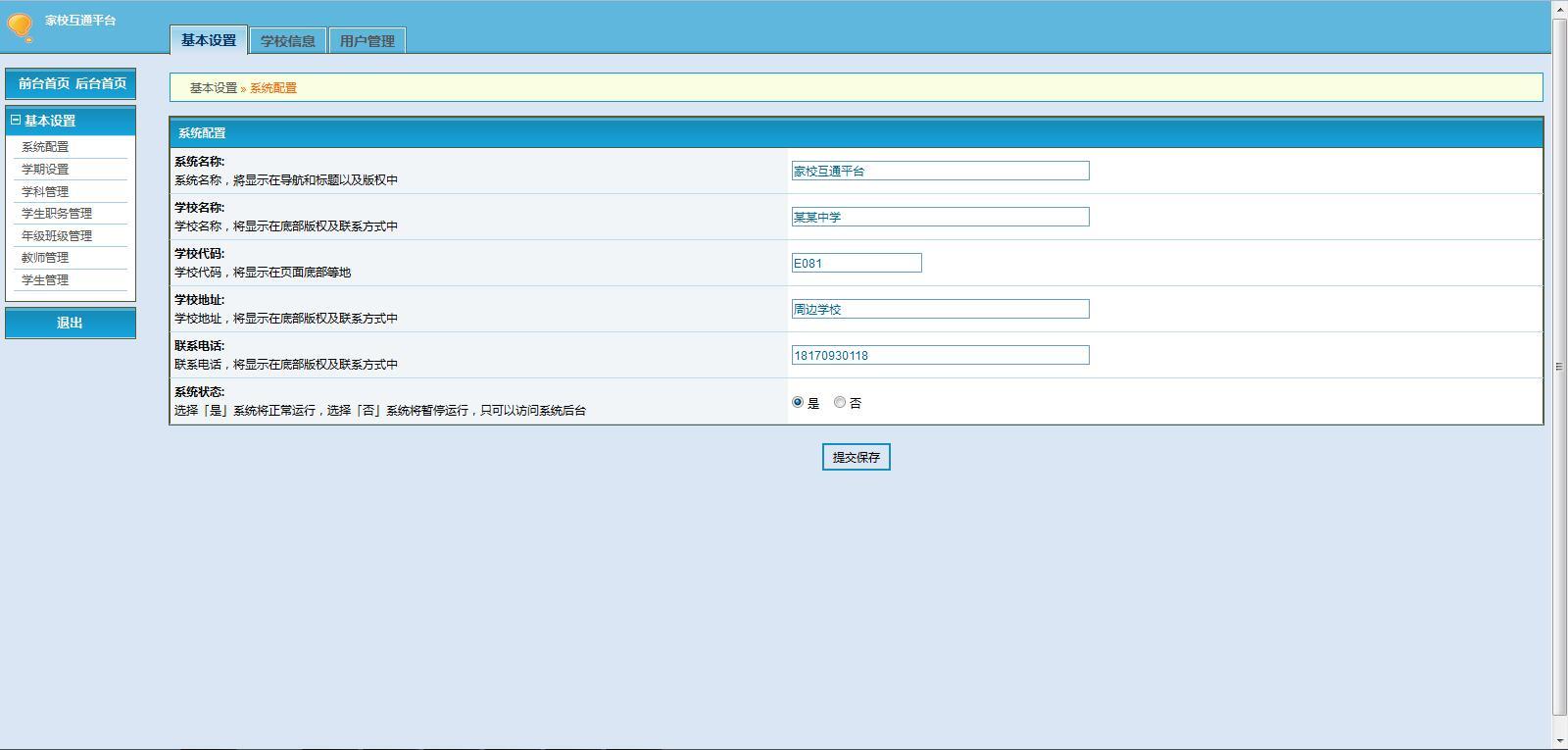Focus the 学校地址 input field
The width and height of the screenshot is (1568, 750).
(940, 309)
